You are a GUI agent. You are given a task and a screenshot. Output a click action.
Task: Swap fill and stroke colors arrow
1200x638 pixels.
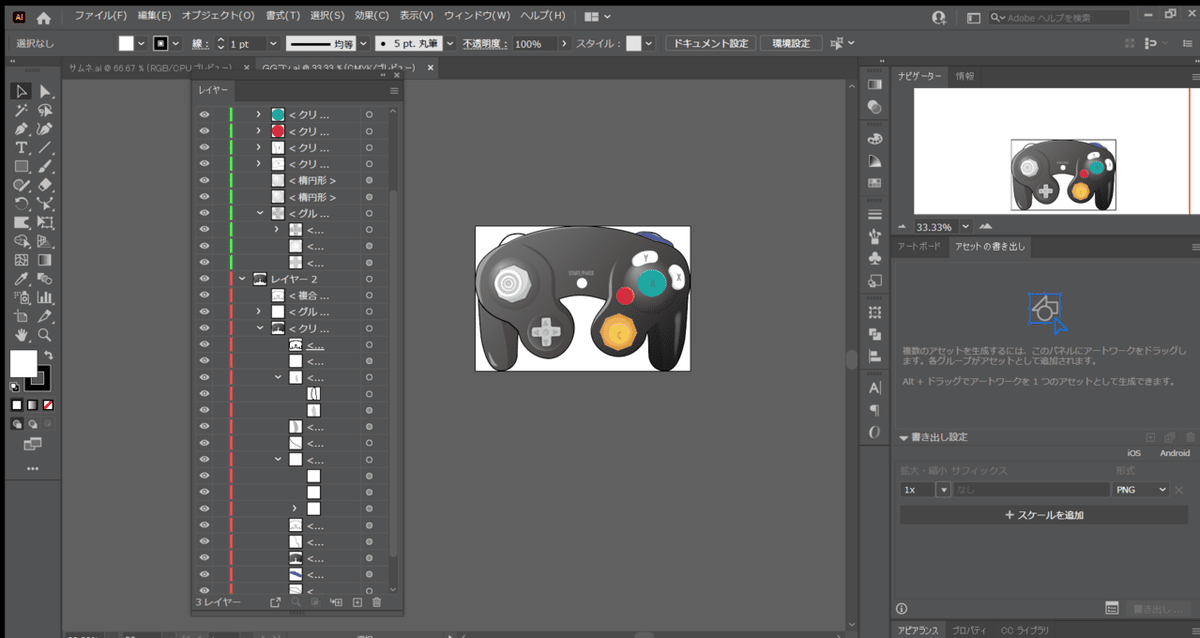(x=48, y=355)
